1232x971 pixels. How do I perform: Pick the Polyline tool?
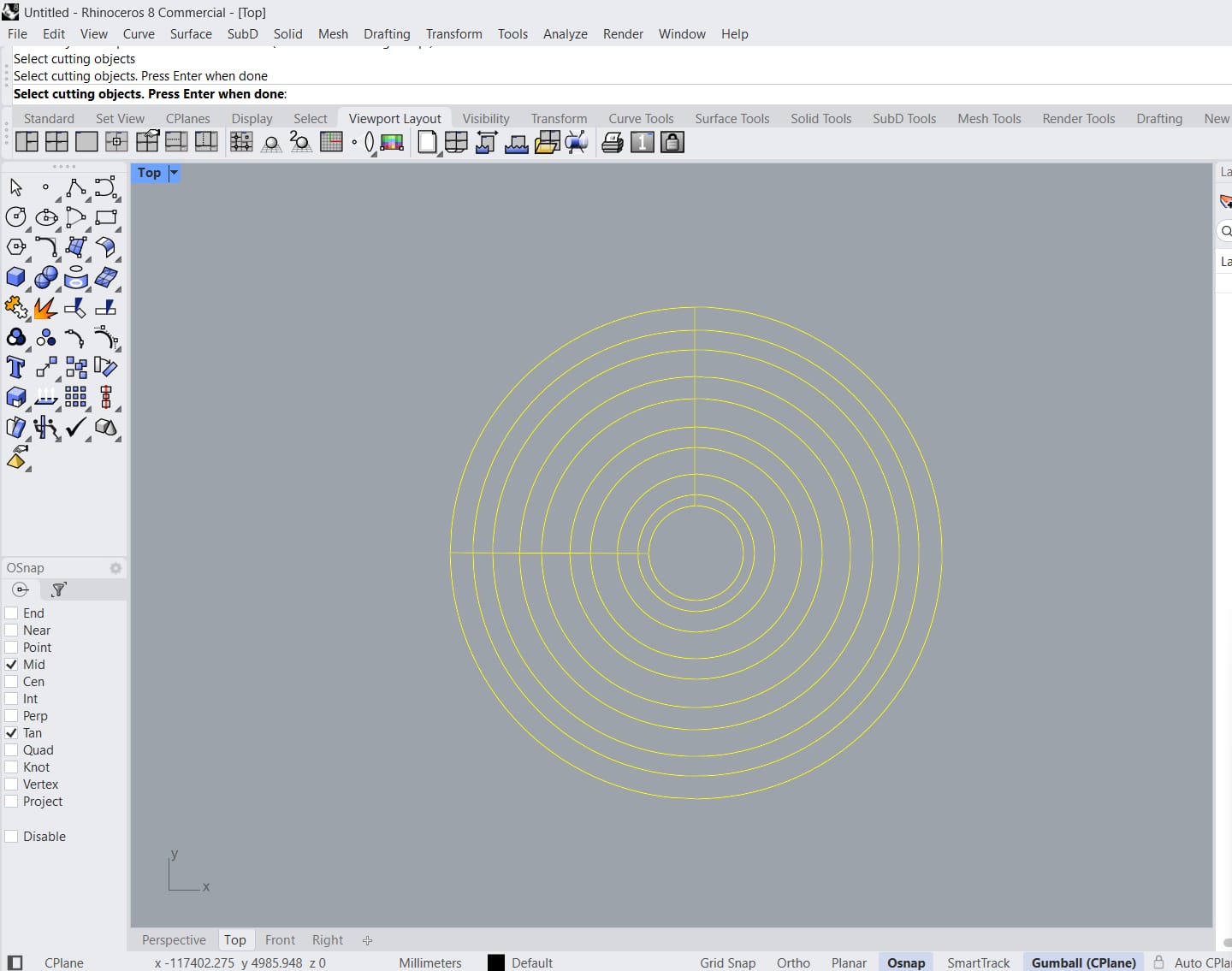point(75,187)
